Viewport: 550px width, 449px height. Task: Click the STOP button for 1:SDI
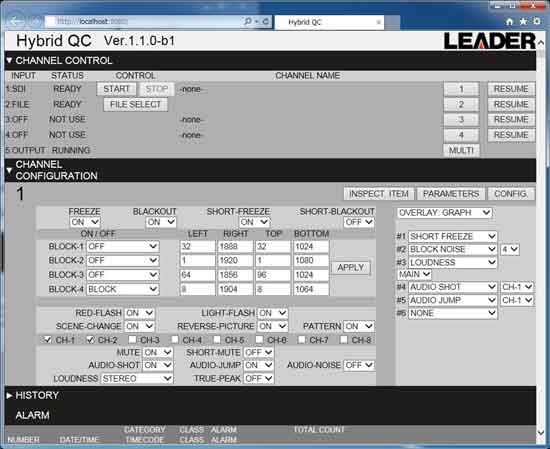[x=157, y=89]
